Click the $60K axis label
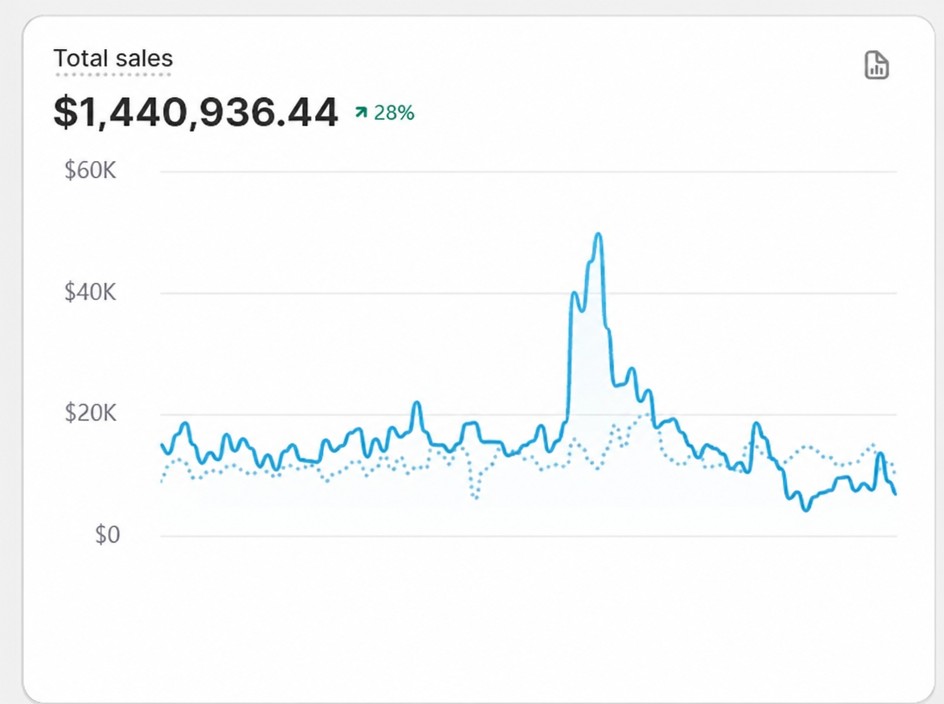This screenshot has height=704, width=944. pos(90,170)
